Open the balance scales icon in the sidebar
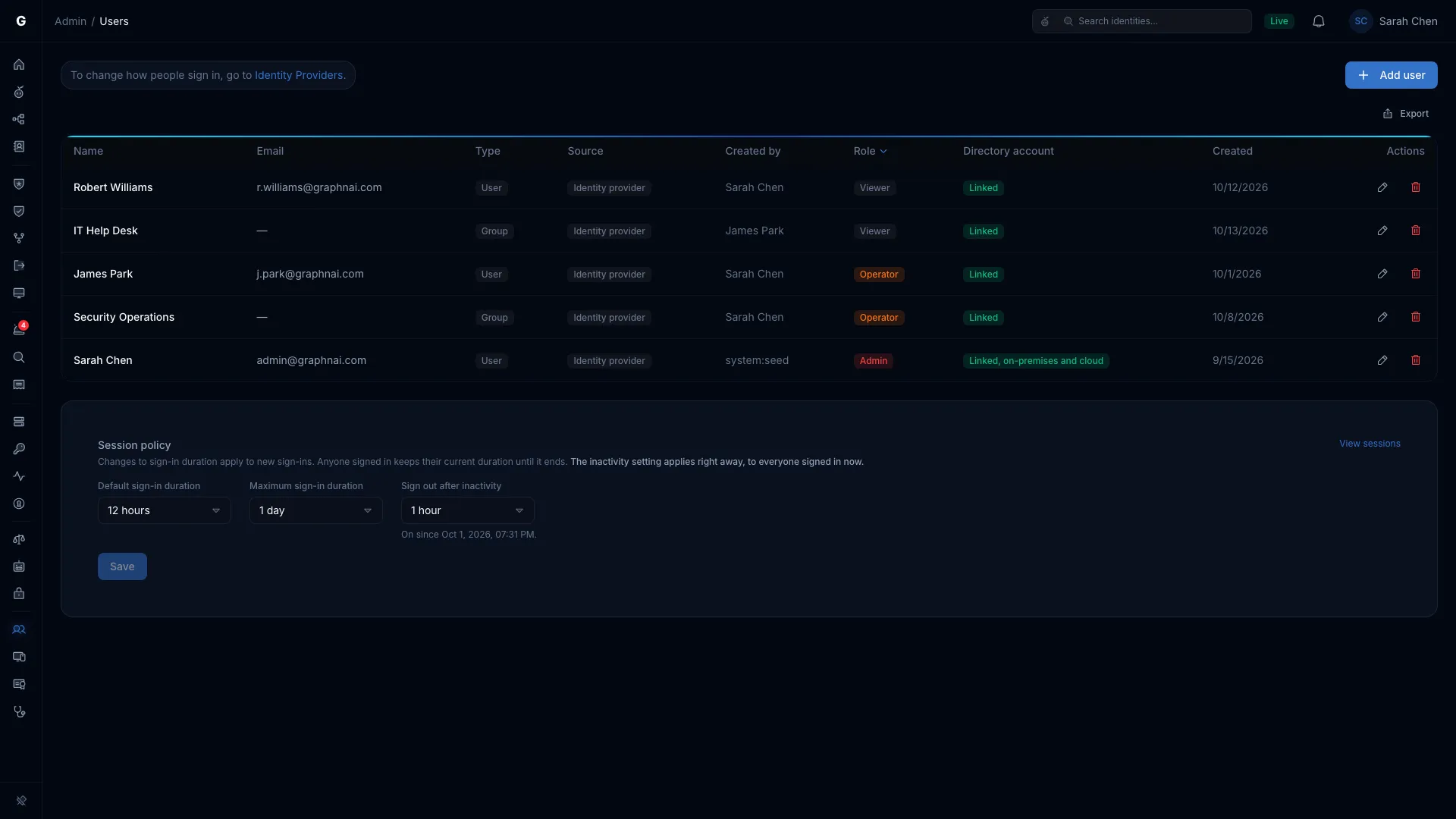1456x819 pixels. tap(19, 539)
